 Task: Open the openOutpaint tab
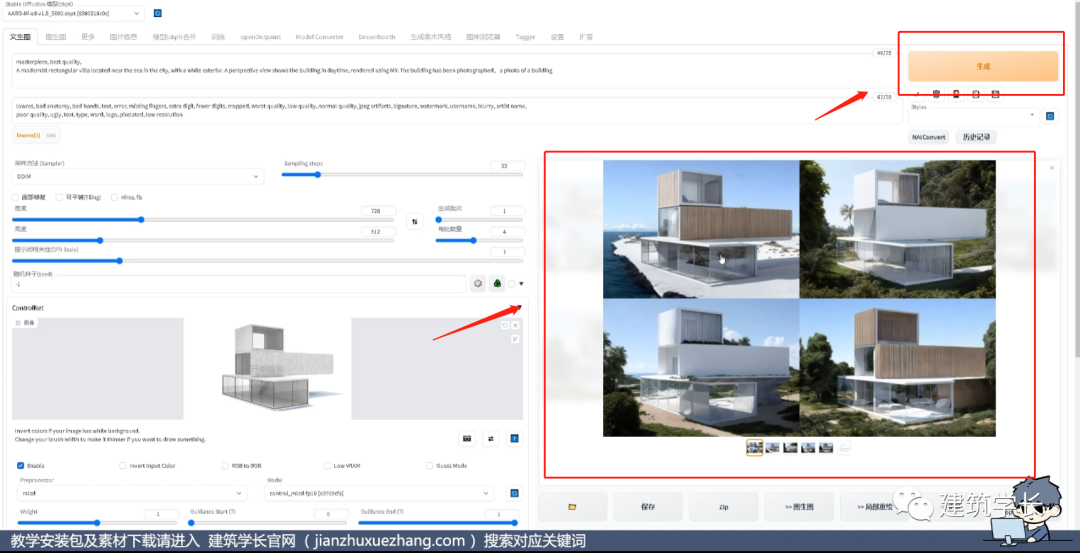pos(258,36)
